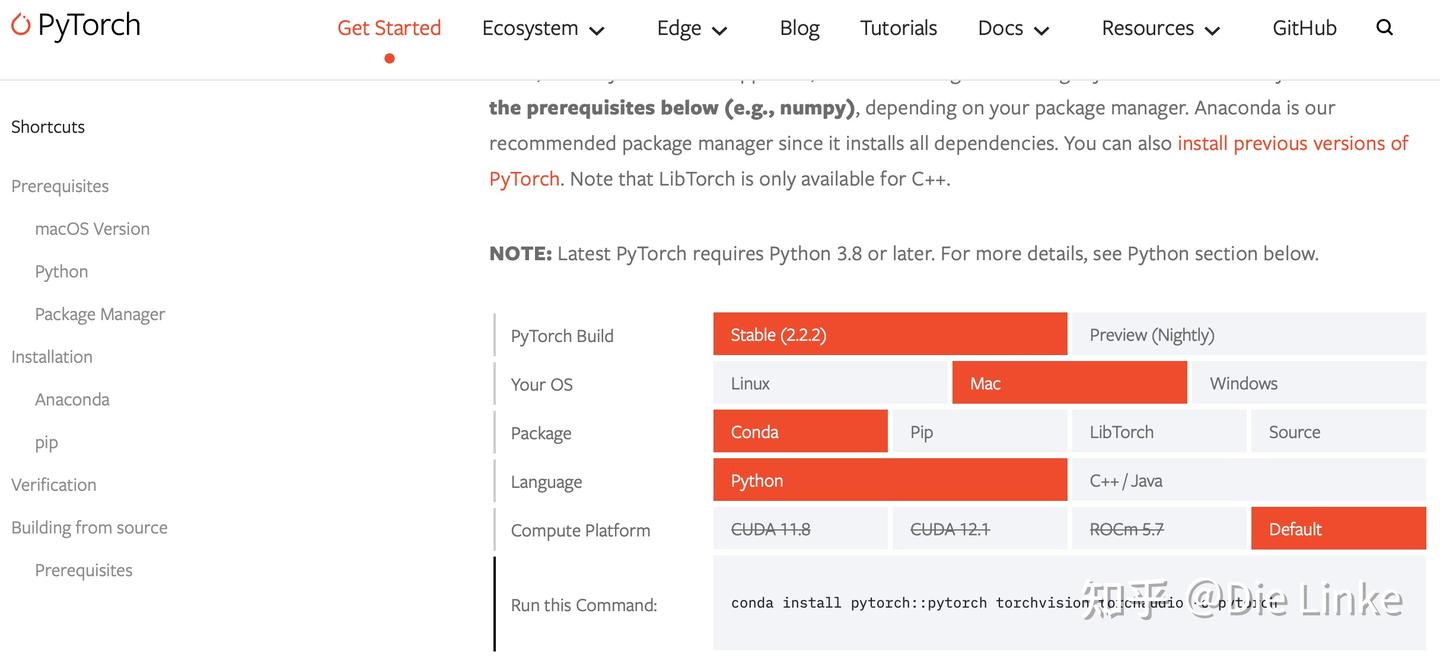Image resolution: width=1440 pixels, height=658 pixels.
Task: Jump to Building from source section
Action: (x=89, y=527)
